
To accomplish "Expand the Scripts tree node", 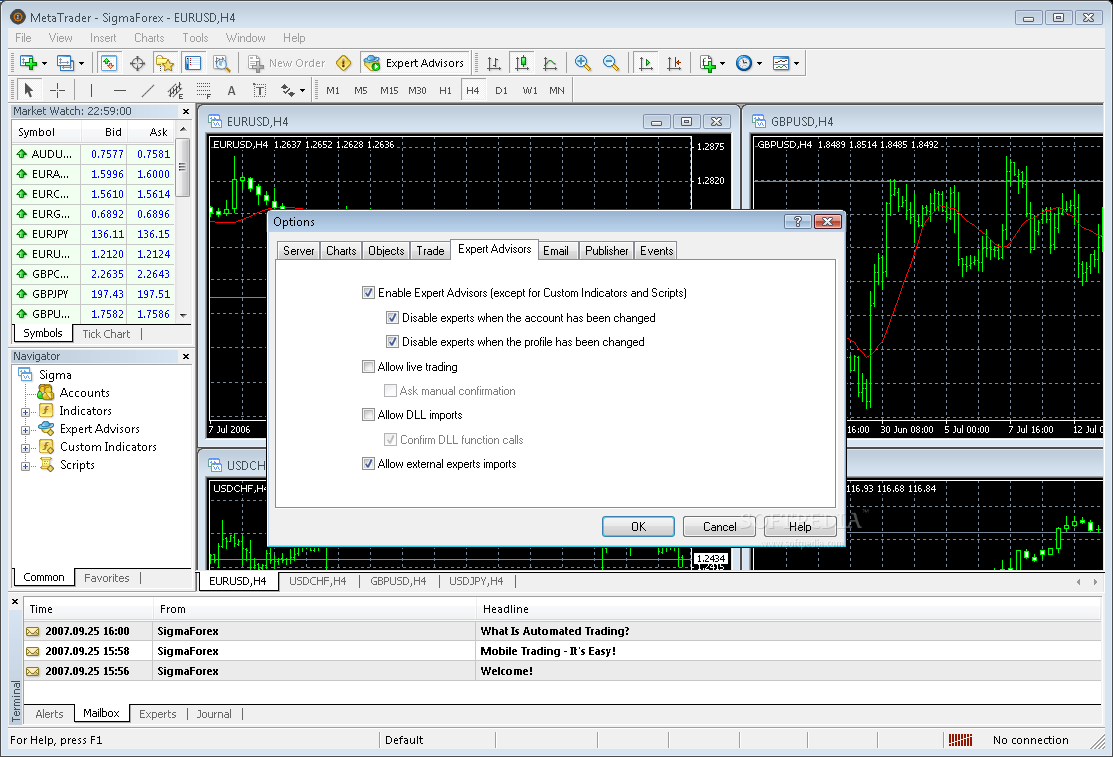I will tap(26, 466).
